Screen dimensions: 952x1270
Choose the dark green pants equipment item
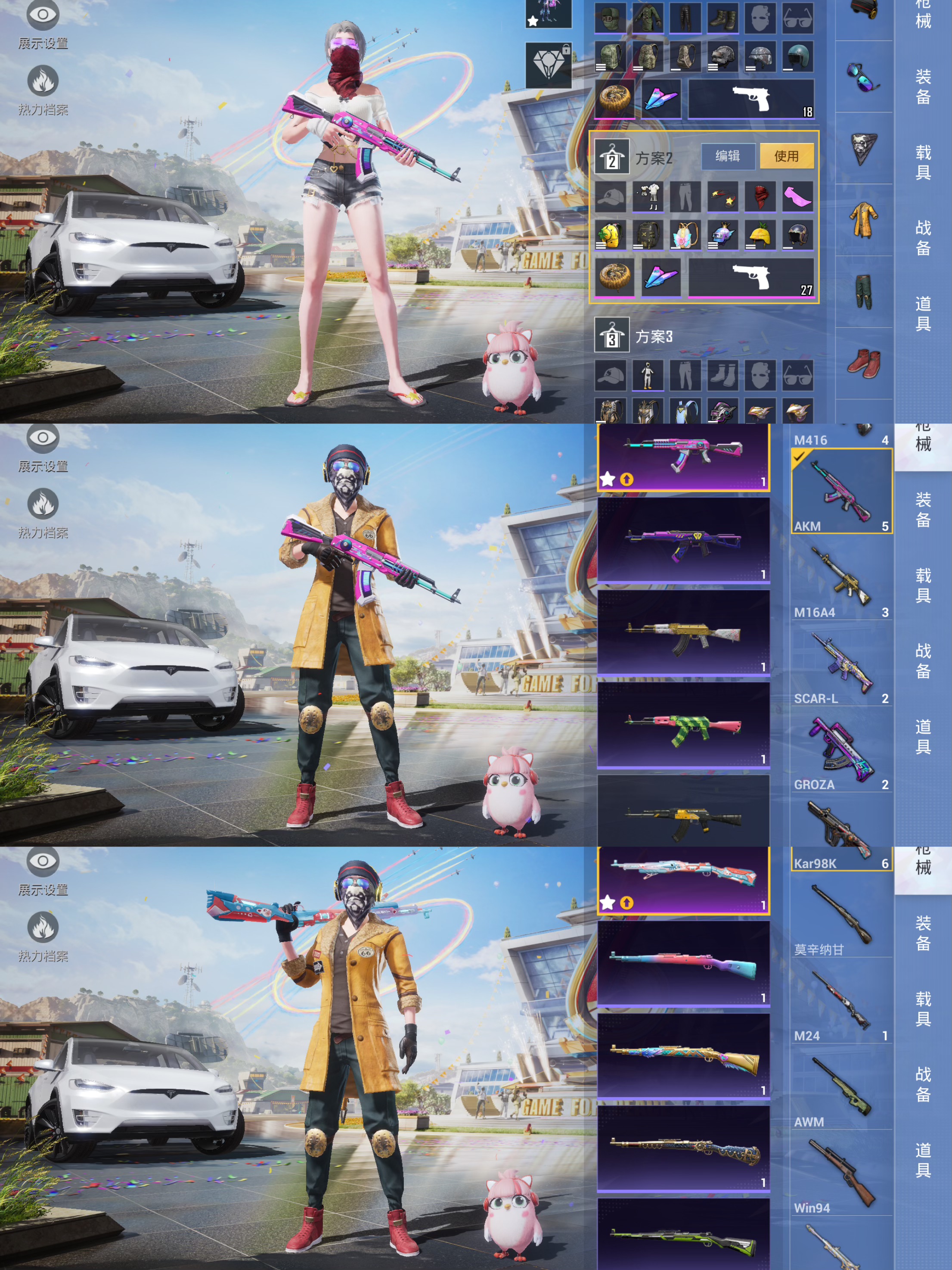[x=864, y=292]
